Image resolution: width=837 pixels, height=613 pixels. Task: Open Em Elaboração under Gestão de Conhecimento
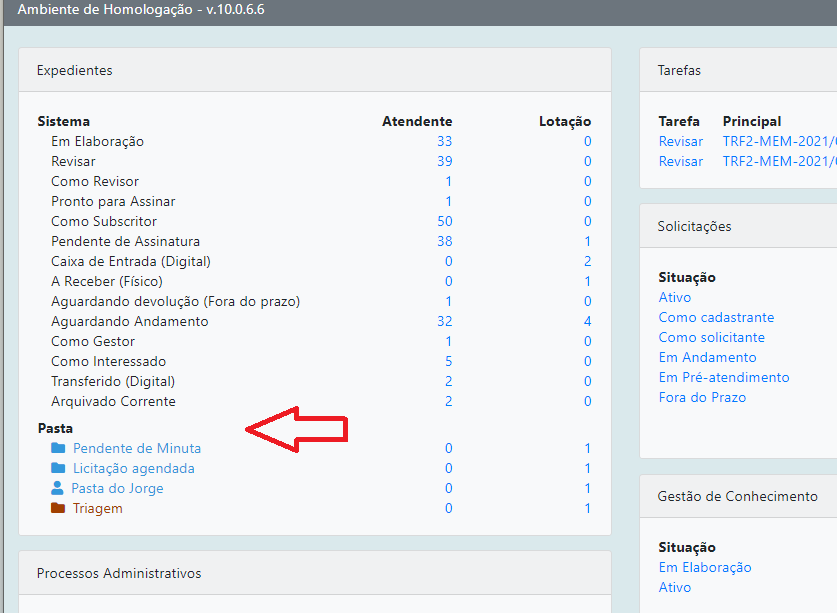pos(704,567)
